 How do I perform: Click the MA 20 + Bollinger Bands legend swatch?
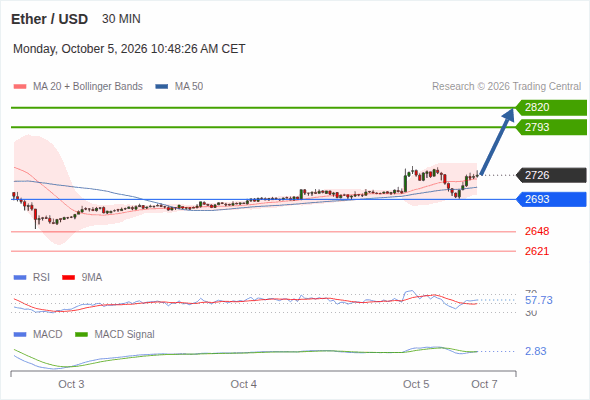tap(20, 87)
